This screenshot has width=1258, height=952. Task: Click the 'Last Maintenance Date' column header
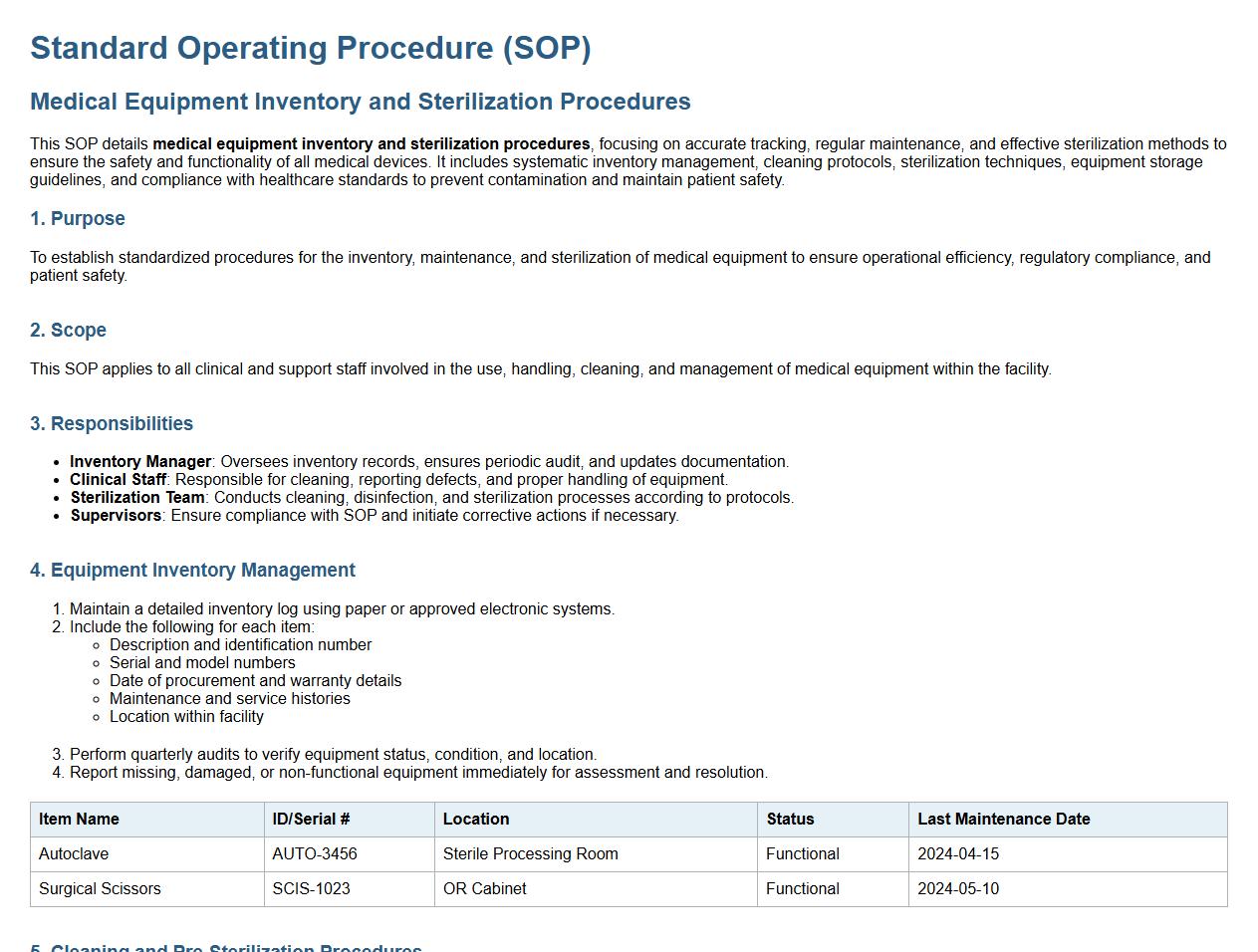click(1003, 820)
